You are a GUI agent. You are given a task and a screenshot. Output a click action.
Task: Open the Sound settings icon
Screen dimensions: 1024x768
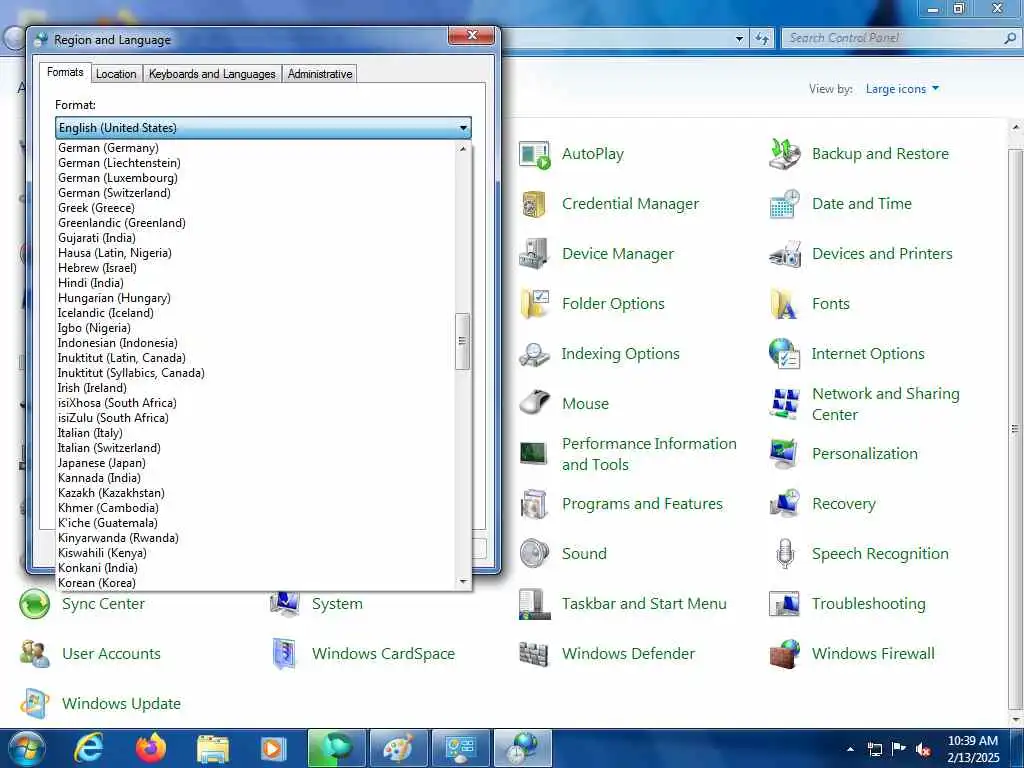tap(534, 554)
